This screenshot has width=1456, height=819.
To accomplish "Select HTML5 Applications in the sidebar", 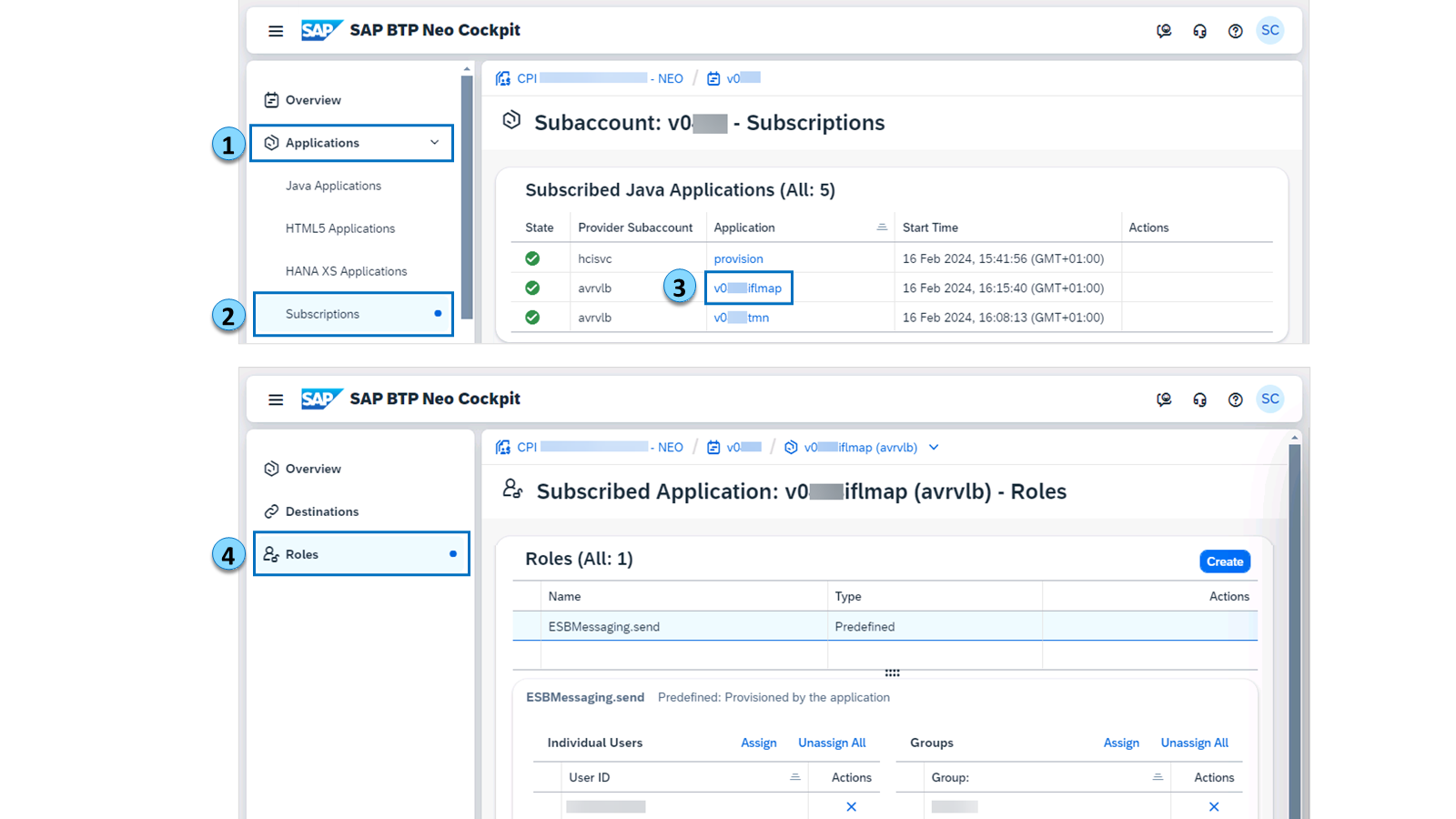I will pos(340,228).
